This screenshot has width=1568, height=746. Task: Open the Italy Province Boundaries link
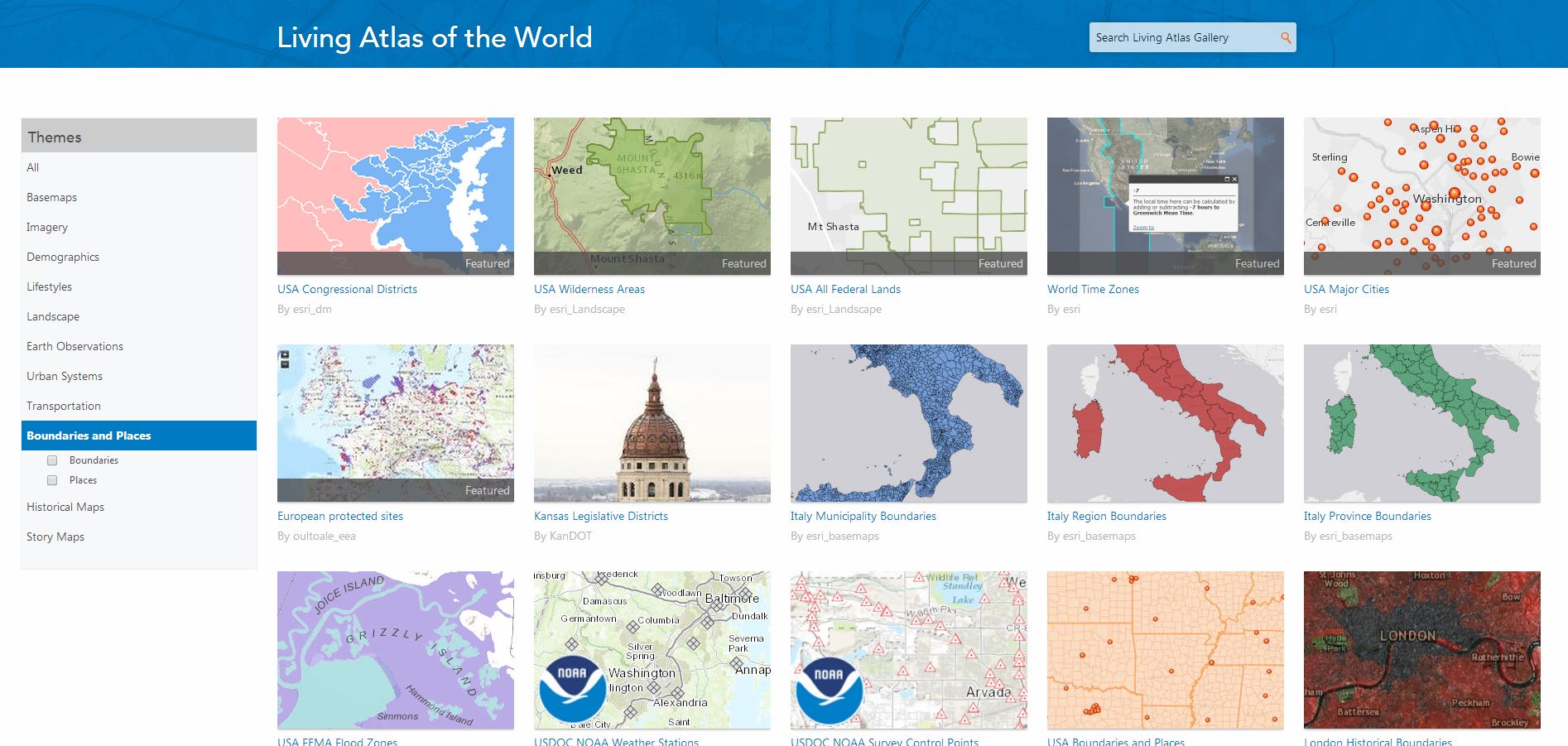pos(1368,516)
